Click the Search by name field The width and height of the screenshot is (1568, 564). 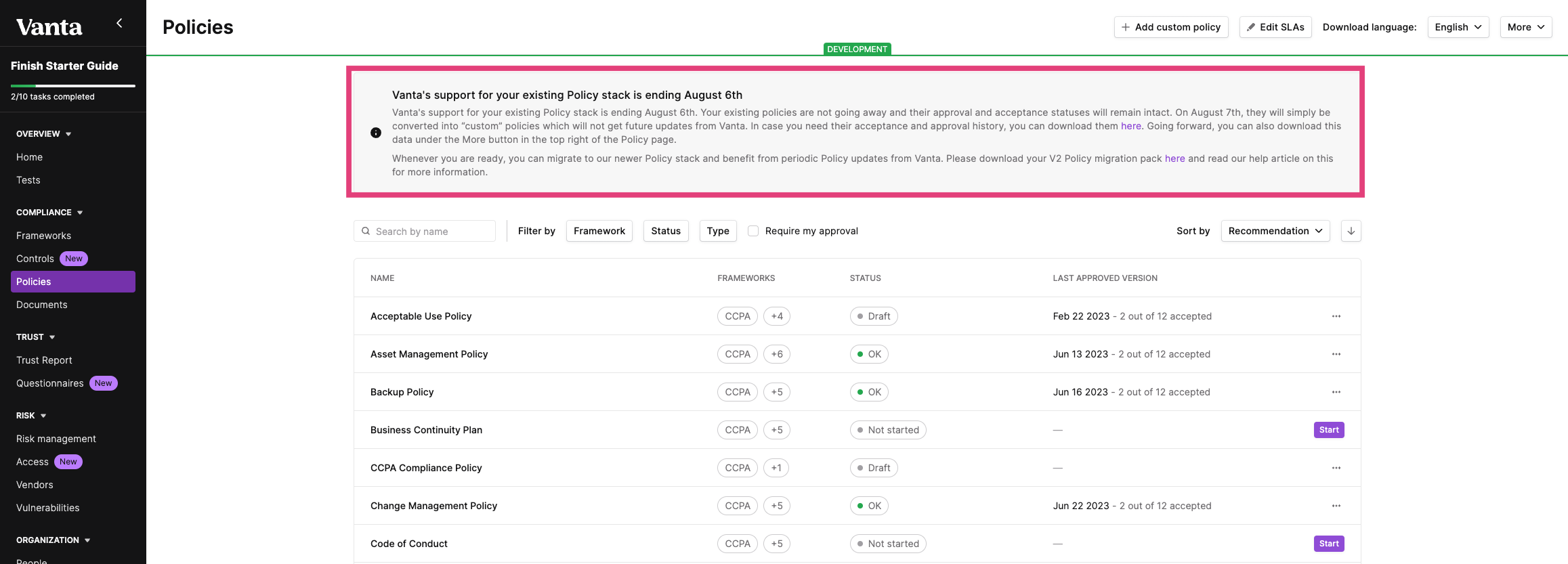(x=425, y=231)
